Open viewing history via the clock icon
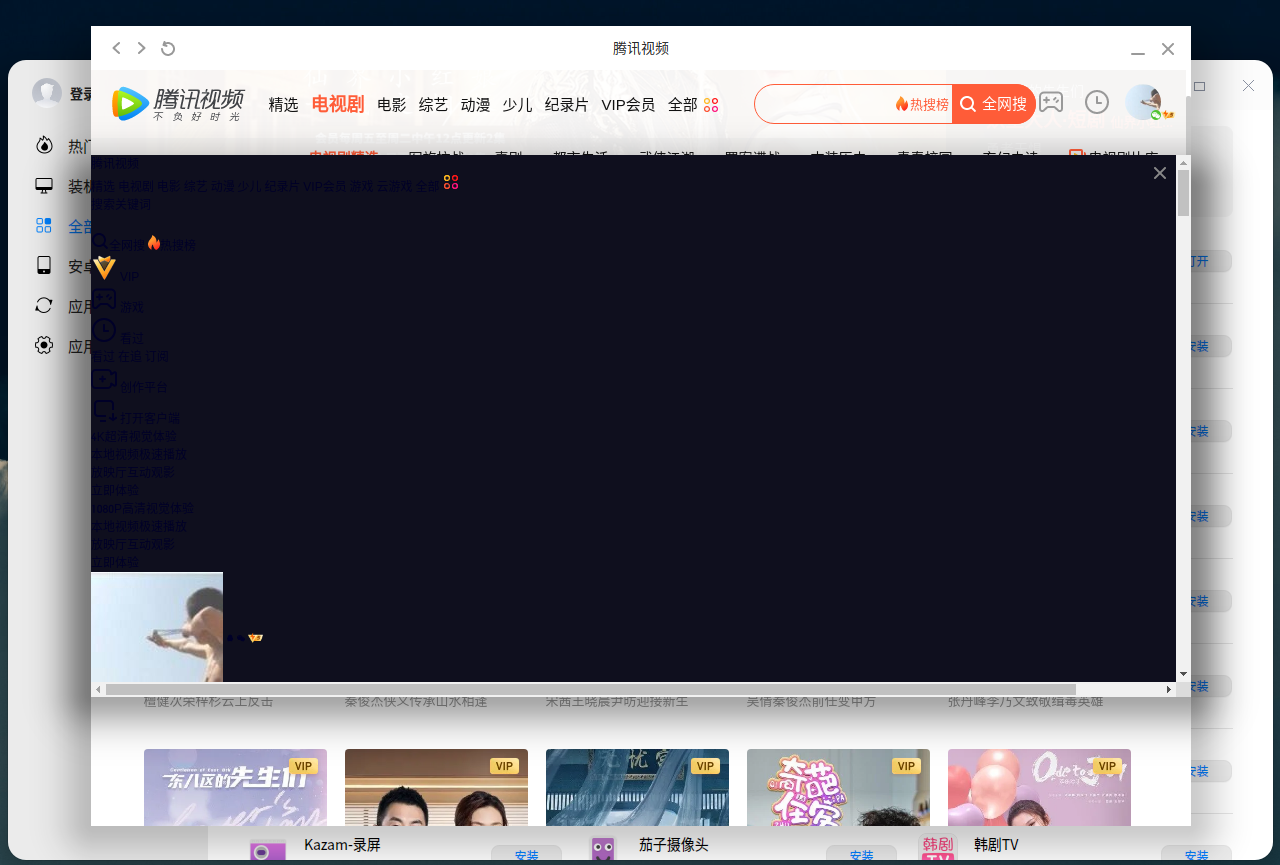Image resolution: width=1280 pixels, height=865 pixels. pyautogui.click(x=1097, y=101)
